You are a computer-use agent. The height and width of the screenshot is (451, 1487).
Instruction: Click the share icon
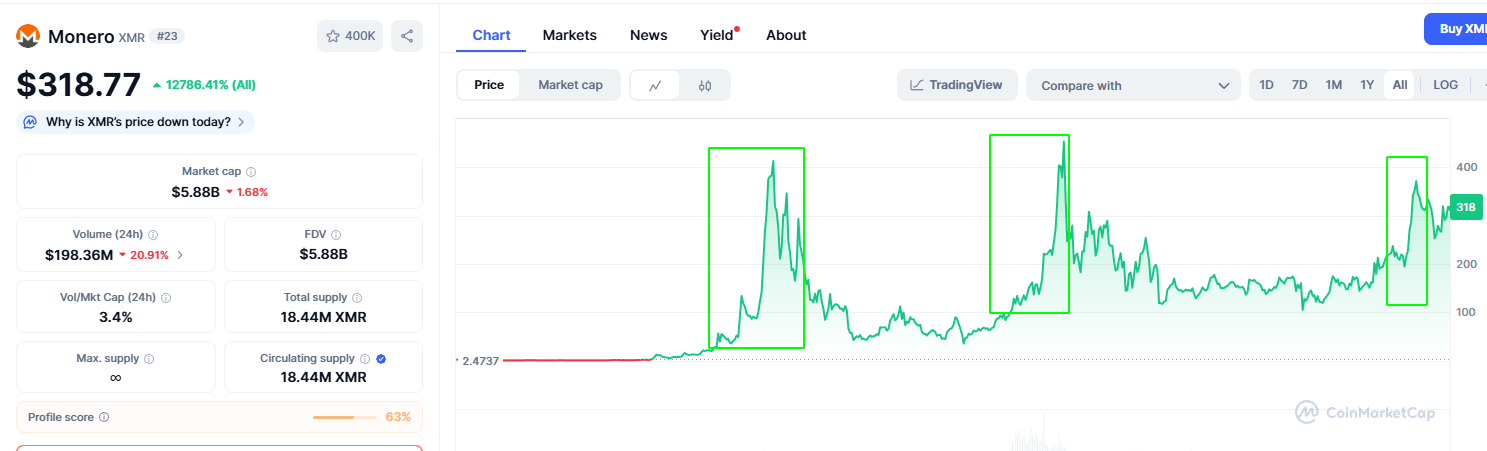(407, 36)
